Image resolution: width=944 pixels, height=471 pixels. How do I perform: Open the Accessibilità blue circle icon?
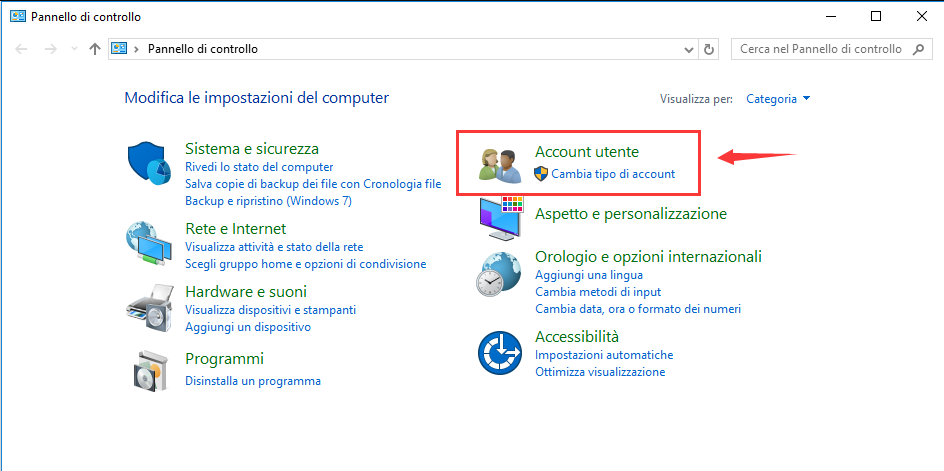pyautogui.click(x=500, y=352)
